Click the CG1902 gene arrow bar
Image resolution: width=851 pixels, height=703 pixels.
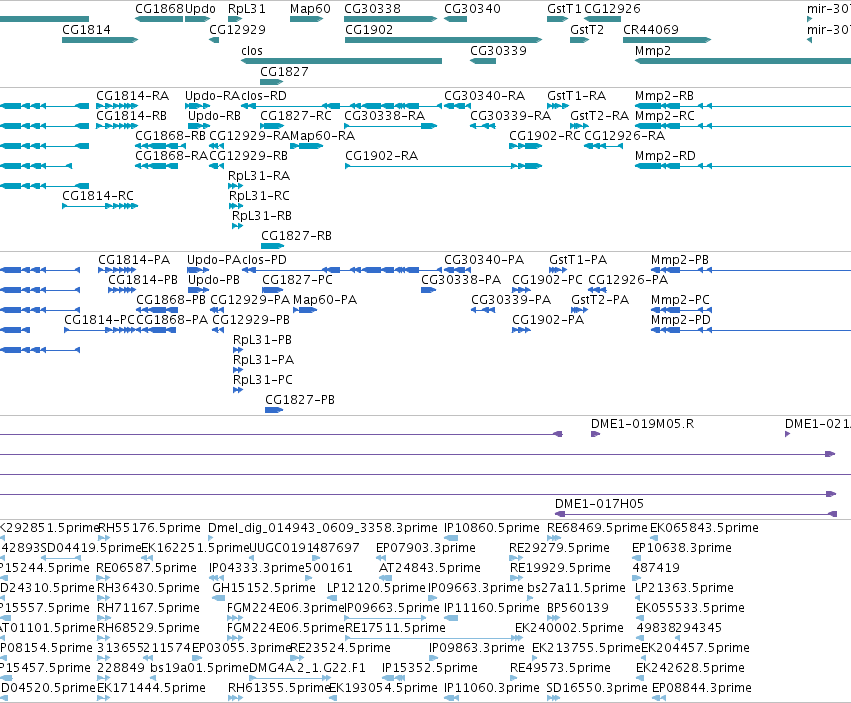point(443,40)
